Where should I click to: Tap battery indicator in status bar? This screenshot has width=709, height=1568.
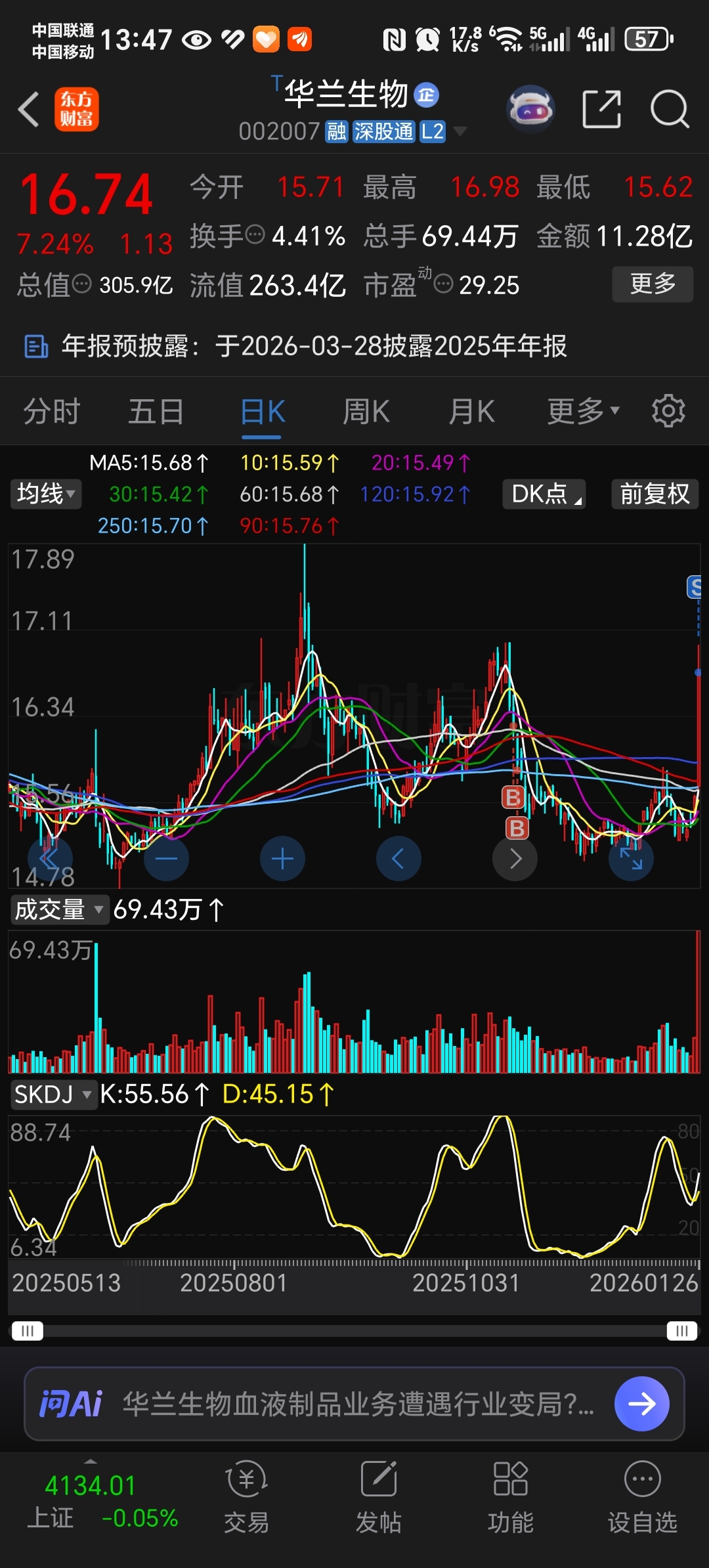point(649,39)
